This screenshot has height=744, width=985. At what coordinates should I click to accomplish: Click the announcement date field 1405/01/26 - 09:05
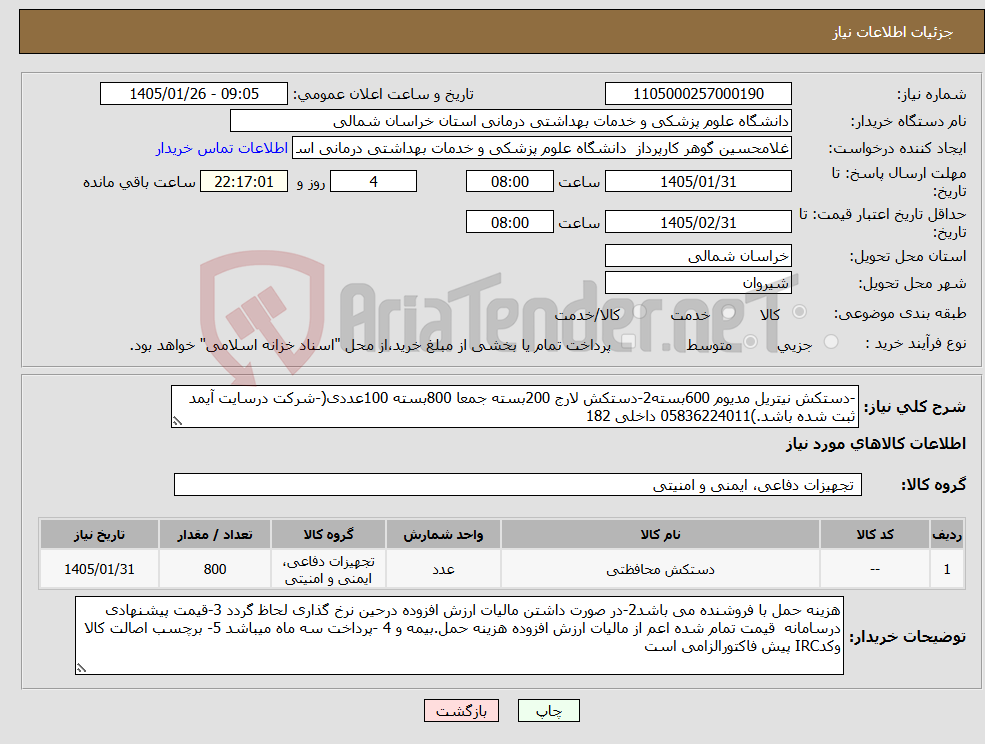[193, 94]
